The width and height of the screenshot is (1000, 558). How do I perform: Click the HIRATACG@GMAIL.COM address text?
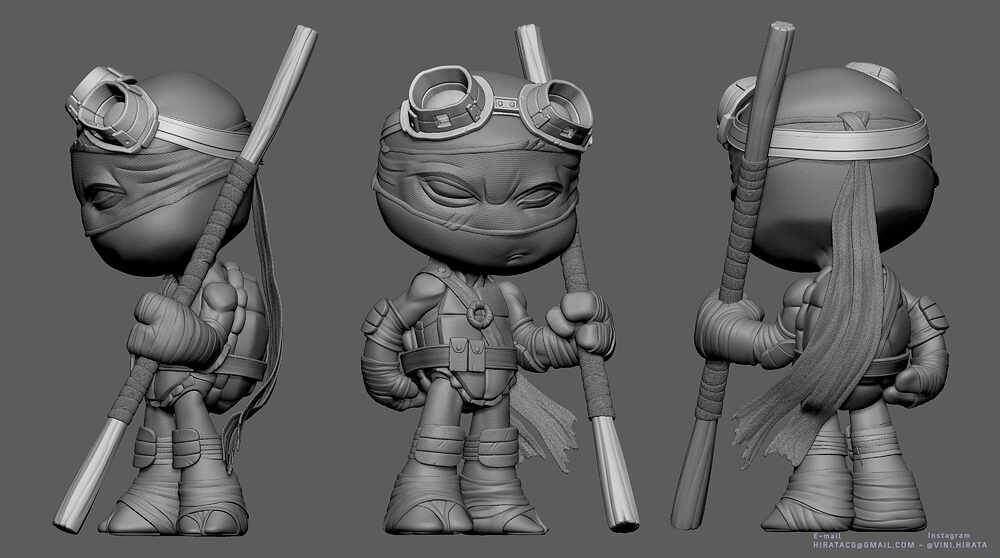pyautogui.click(x=864, y=545)
